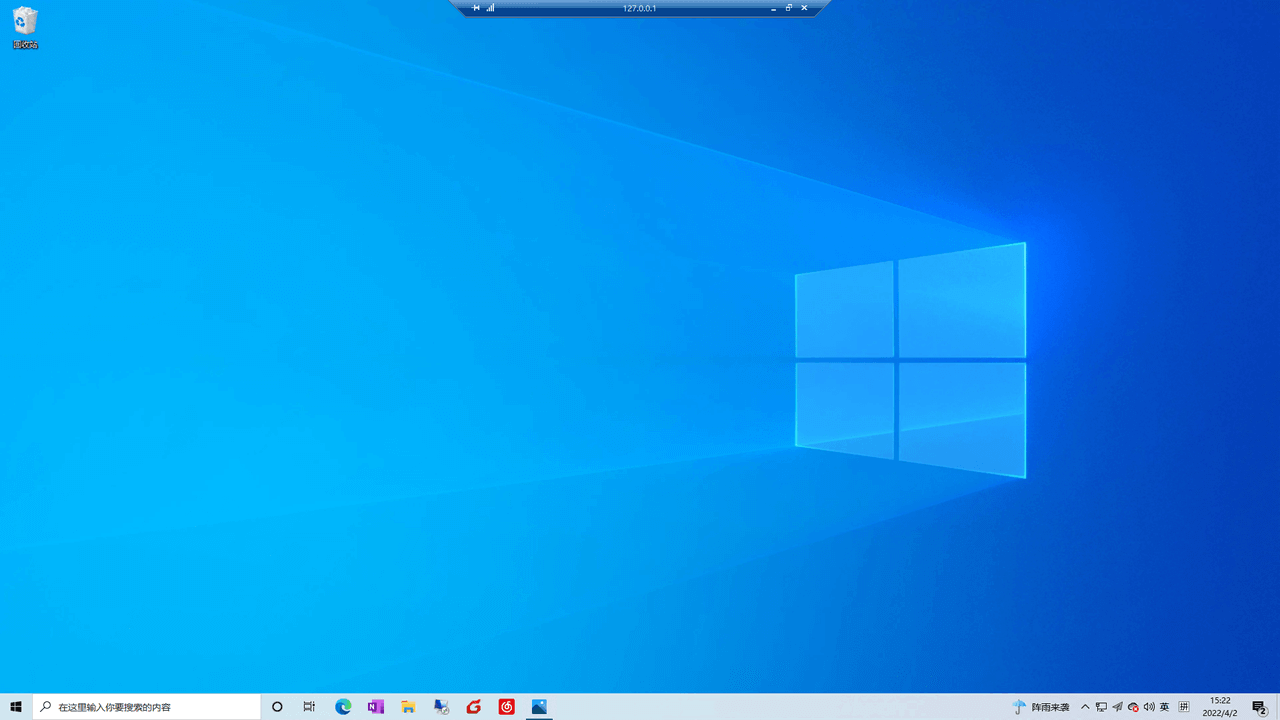The width and height of the screenshot is (1280, 720).
Task: Launch the red G application on taskbar
Action: tap(473, 707)
